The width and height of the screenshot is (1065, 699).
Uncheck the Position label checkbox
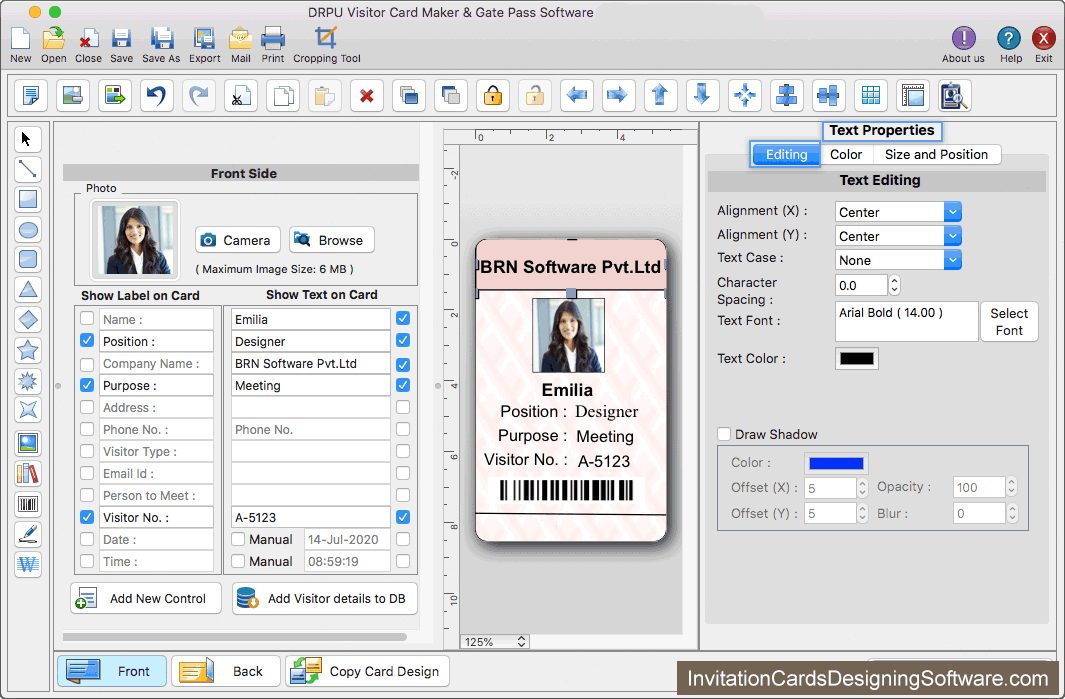pos(87,340)
